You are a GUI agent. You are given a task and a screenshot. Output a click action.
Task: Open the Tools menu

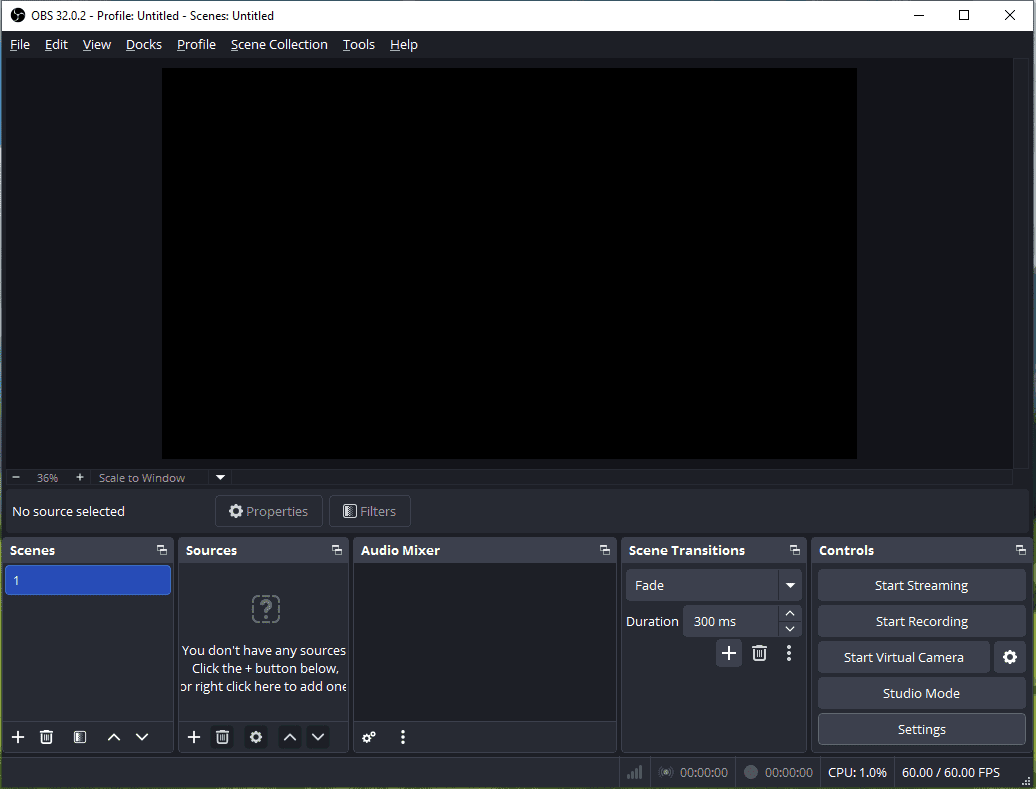click(358, 44)
